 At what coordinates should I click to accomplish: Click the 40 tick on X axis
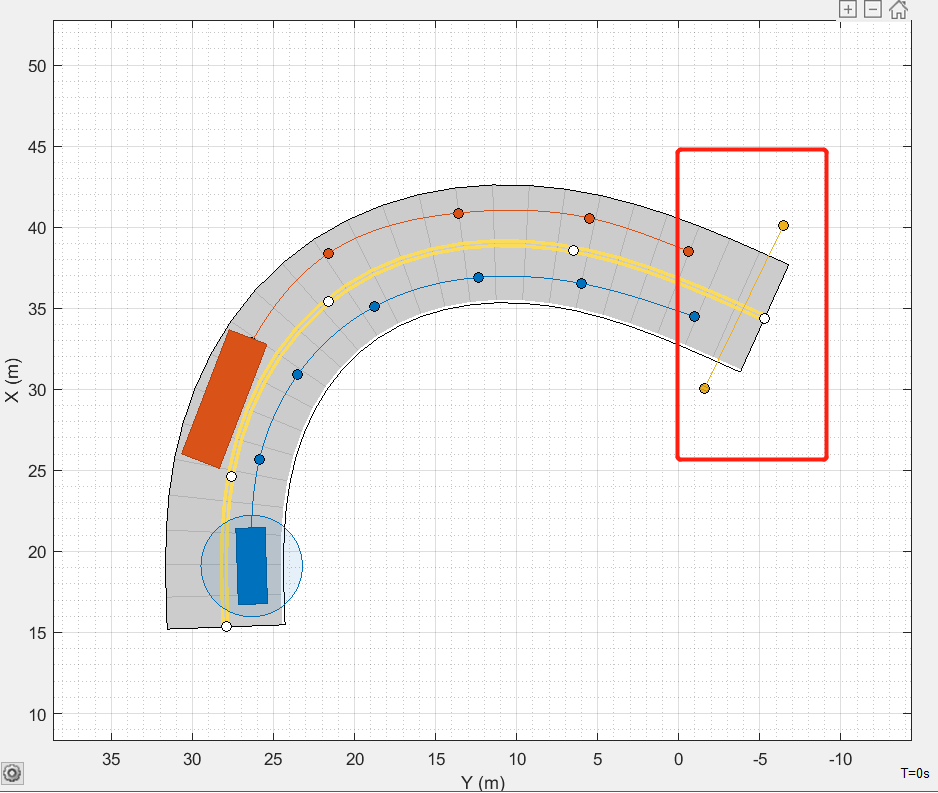[37, 228]
